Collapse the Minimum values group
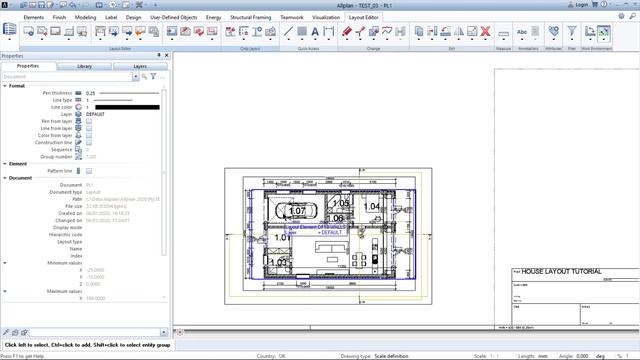The image size is (640, 360). [5, 263]
